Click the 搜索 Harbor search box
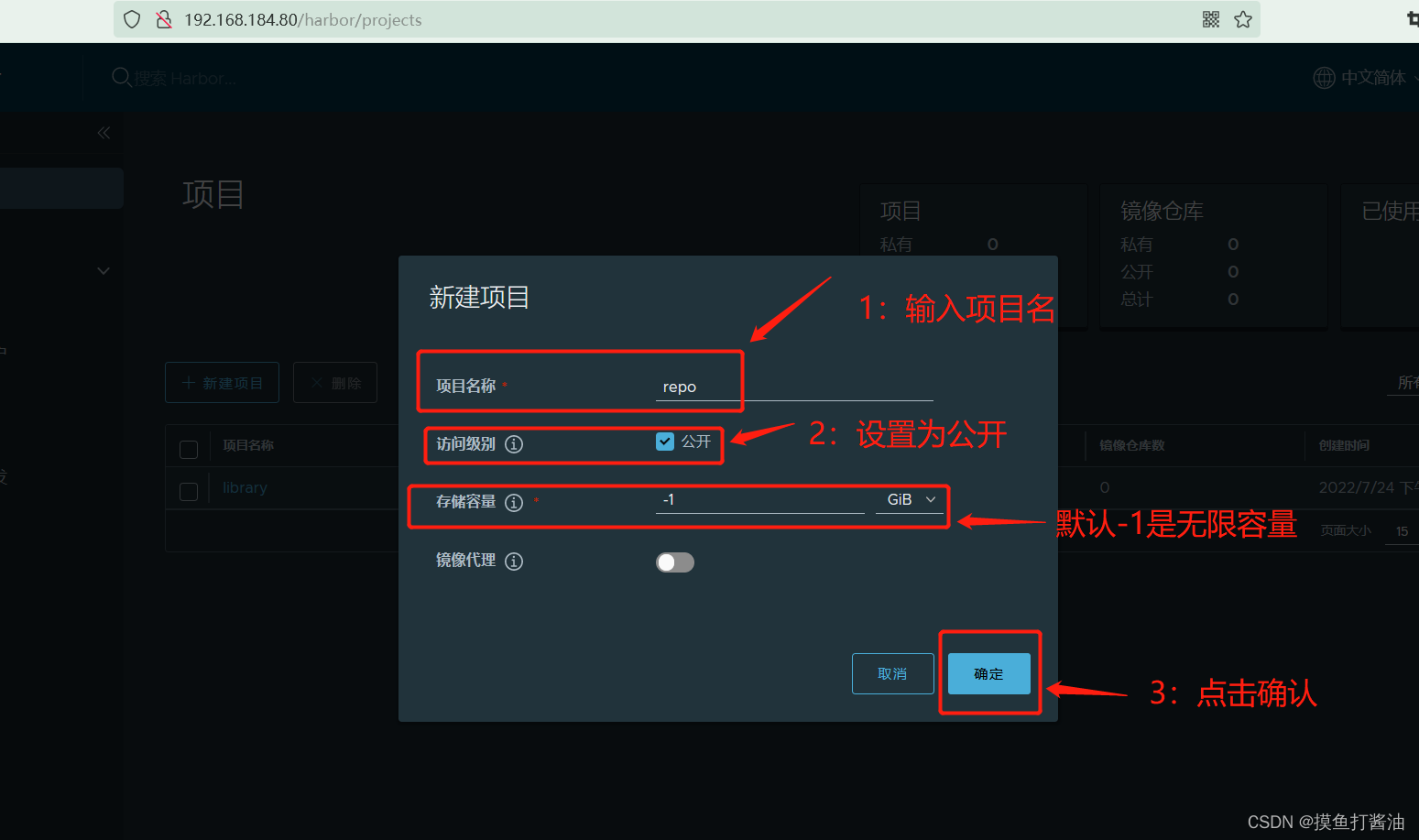This screenshot has width=1419, height=840. (185, 79)
